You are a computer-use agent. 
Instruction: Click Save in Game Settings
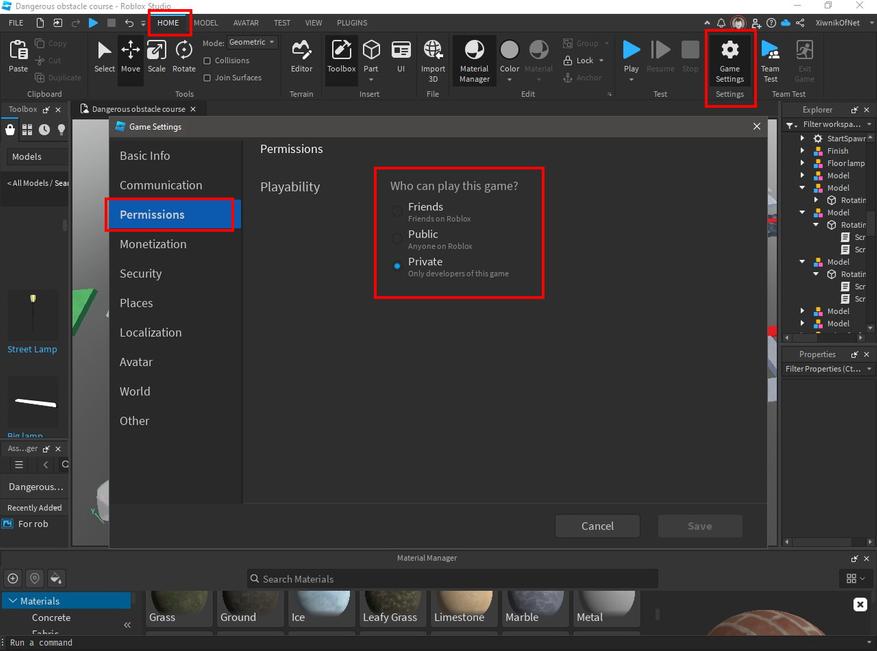[700, 526]
